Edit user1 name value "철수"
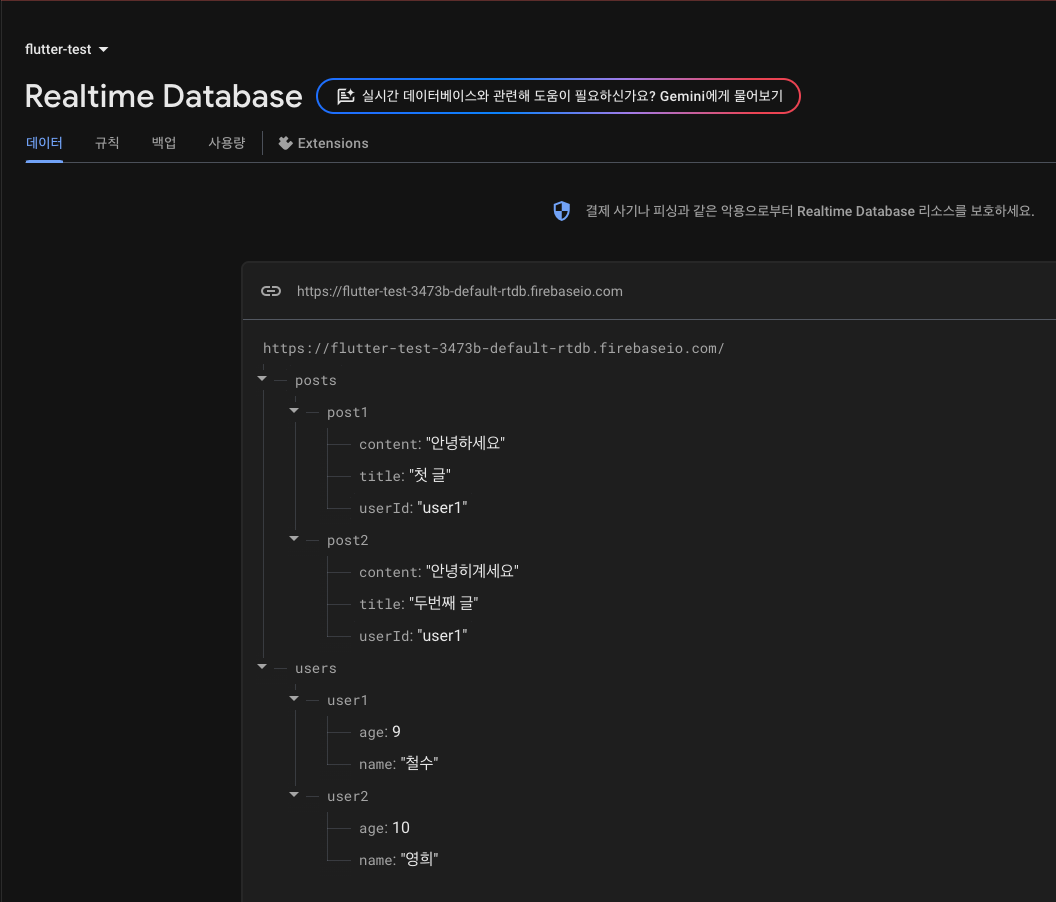This screenshot has width=1056, height=902. (419, 763)
